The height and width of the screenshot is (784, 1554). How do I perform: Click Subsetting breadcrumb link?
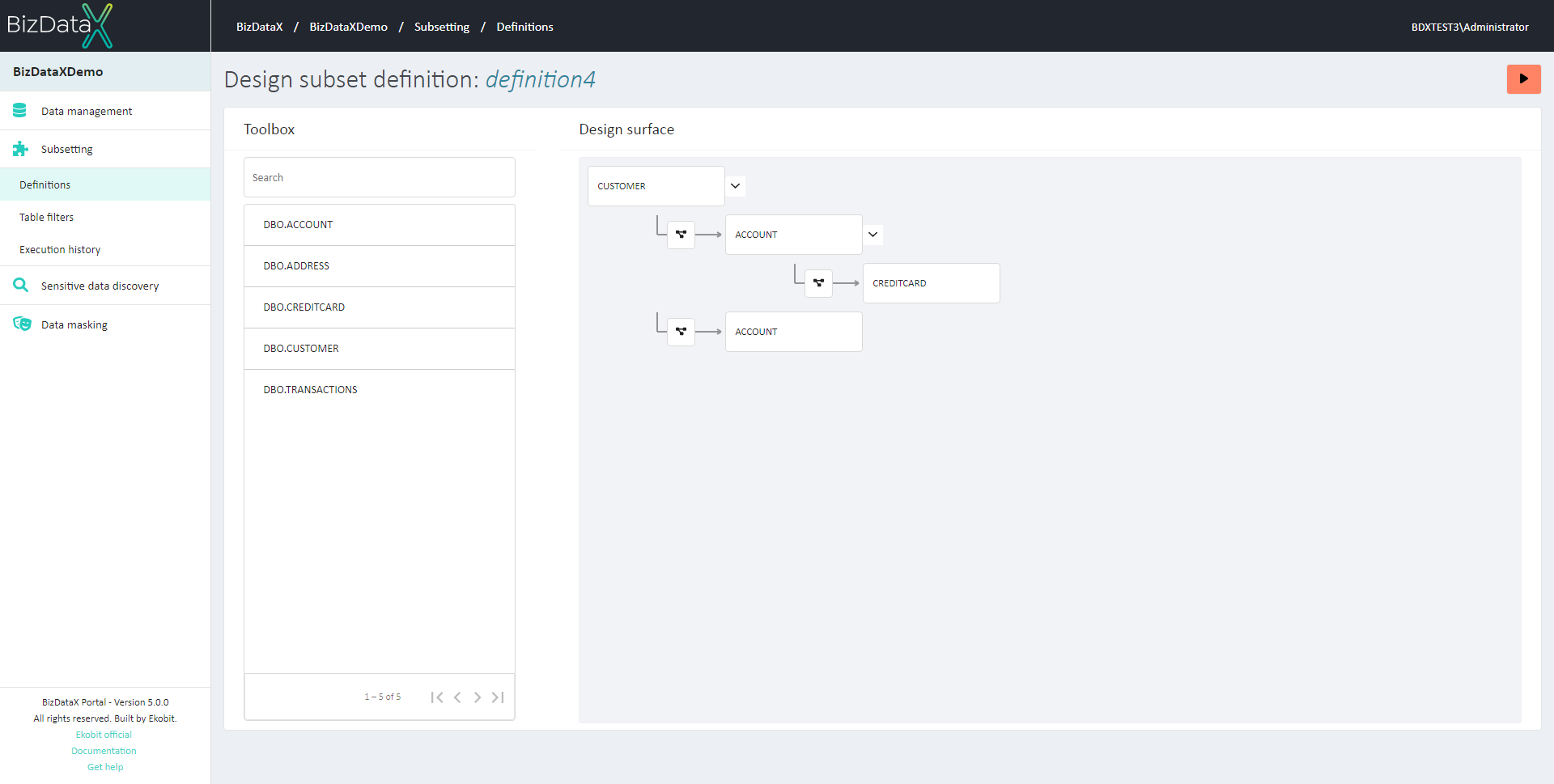coord(442,27)
